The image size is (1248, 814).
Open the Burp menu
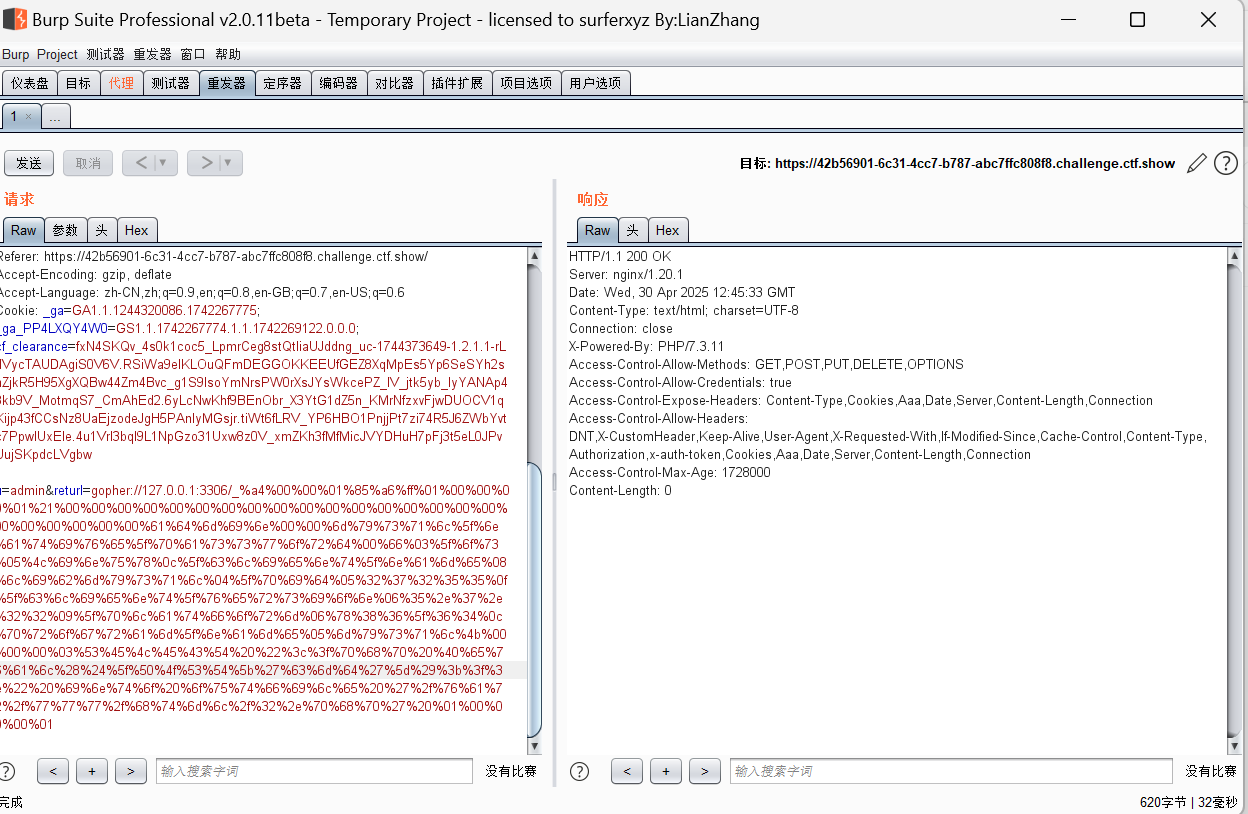[x=16, y=54]
